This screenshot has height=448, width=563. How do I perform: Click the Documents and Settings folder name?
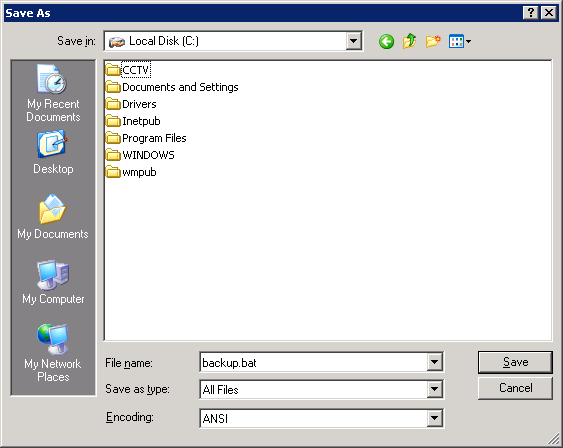click(x=180, y=87)
